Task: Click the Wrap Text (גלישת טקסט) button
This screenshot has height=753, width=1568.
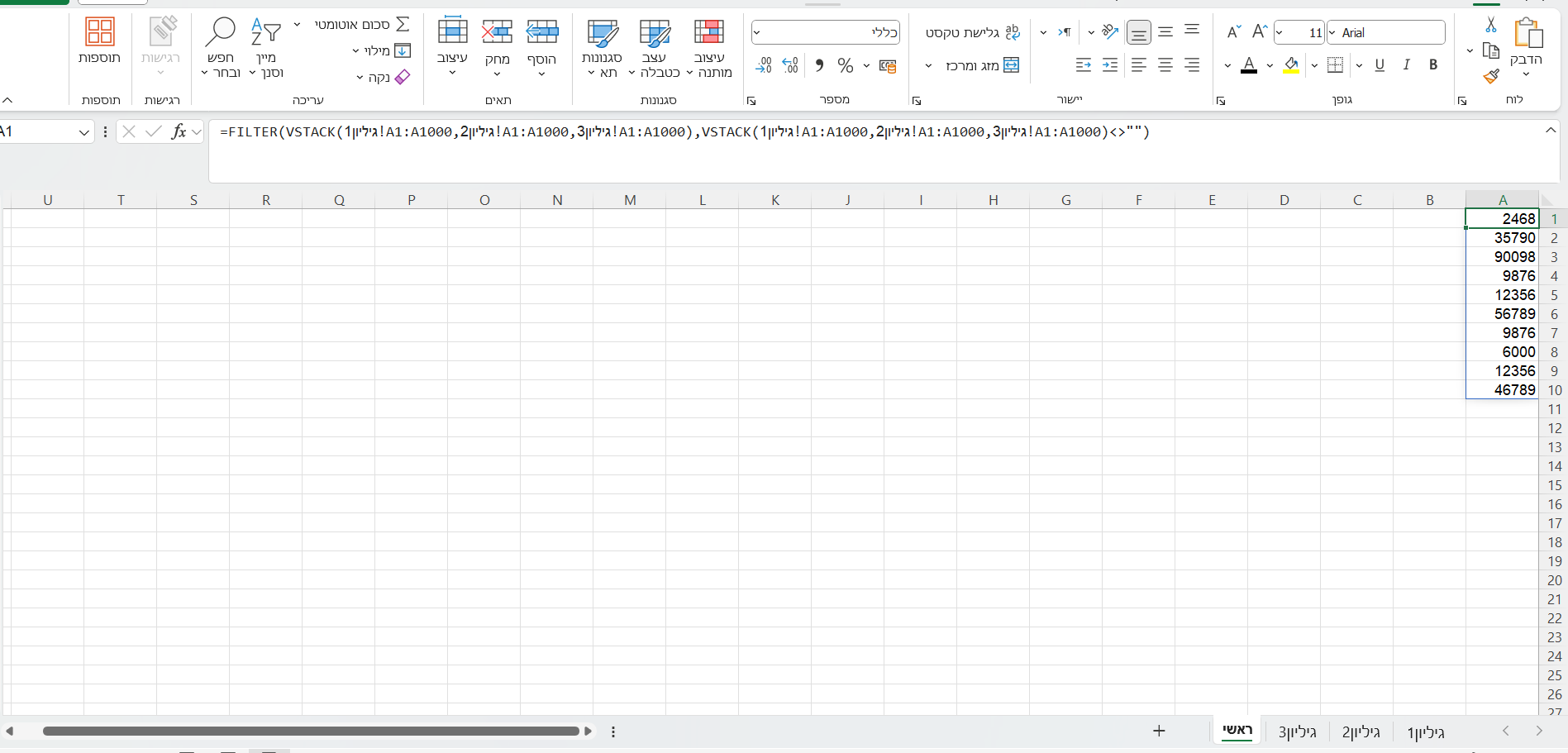Action: 973,32
